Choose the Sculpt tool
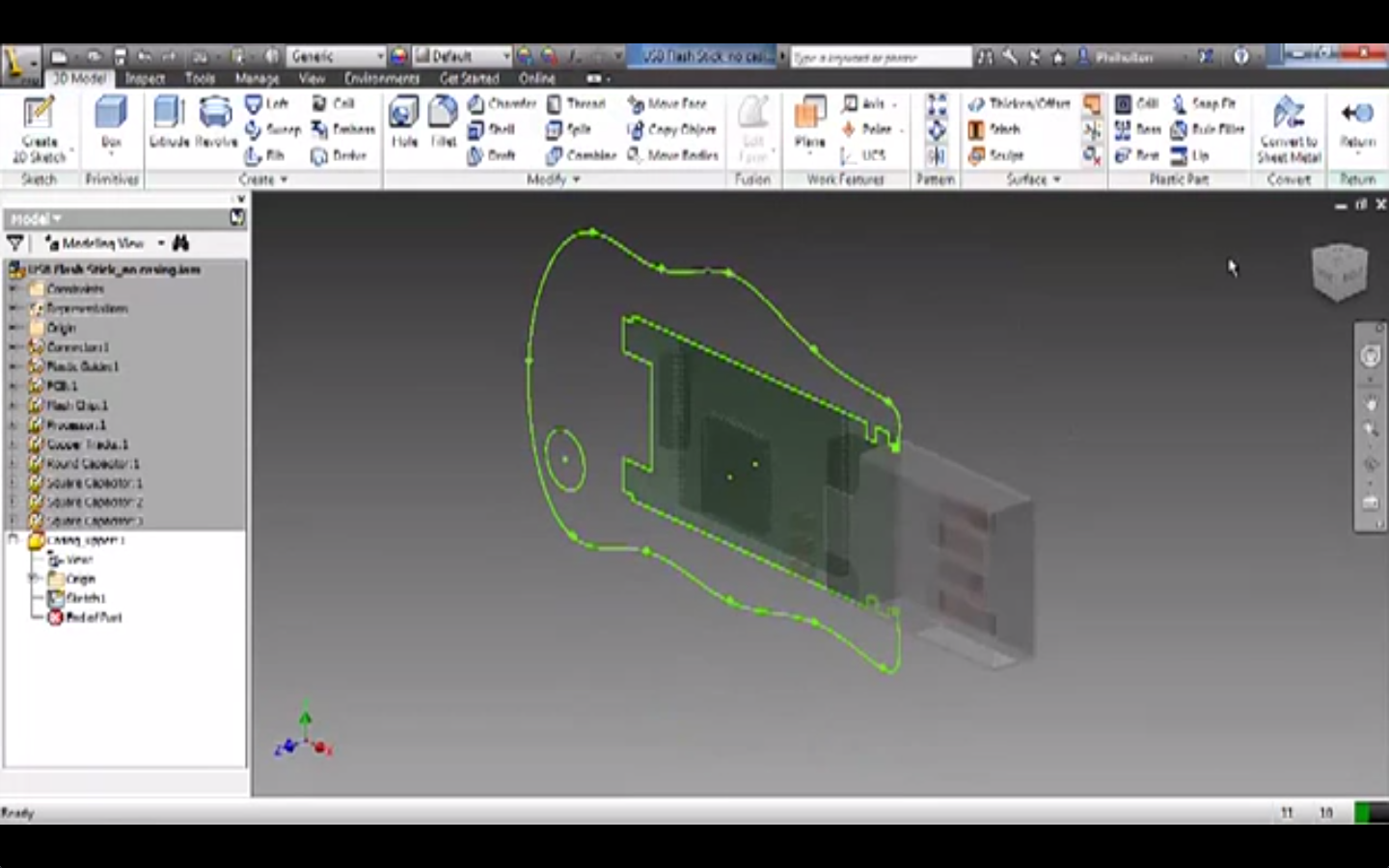 (996, 155)
